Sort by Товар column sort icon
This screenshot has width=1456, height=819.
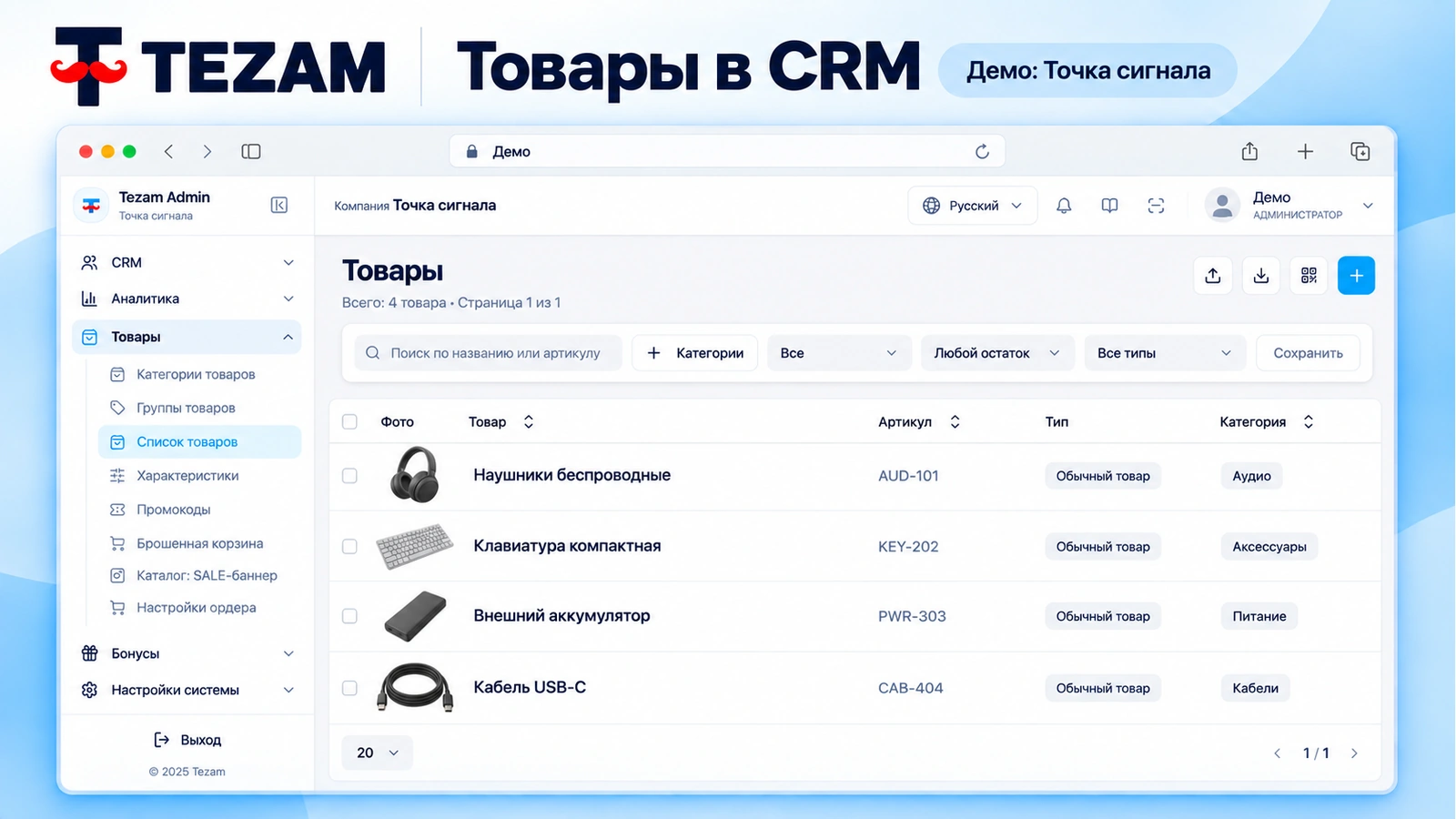click(529, 421)
